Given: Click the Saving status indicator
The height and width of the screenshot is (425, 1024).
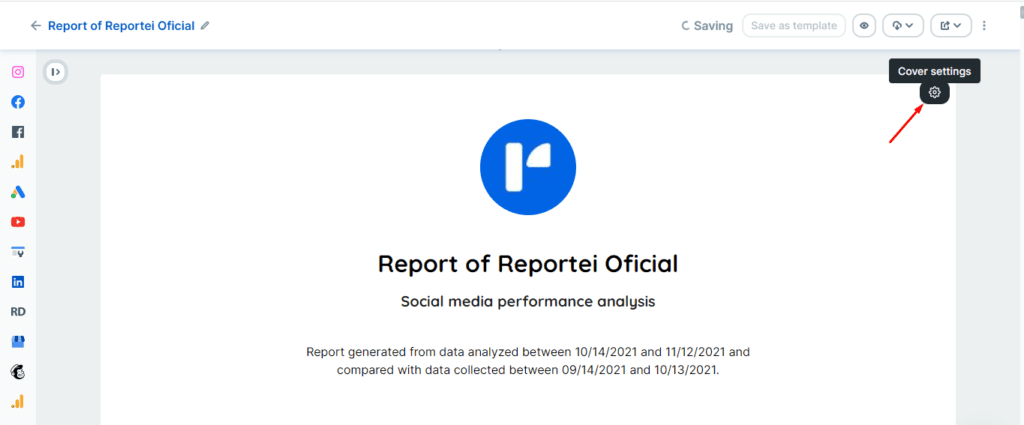Looking at the screenshot, I should pos(707,26).
